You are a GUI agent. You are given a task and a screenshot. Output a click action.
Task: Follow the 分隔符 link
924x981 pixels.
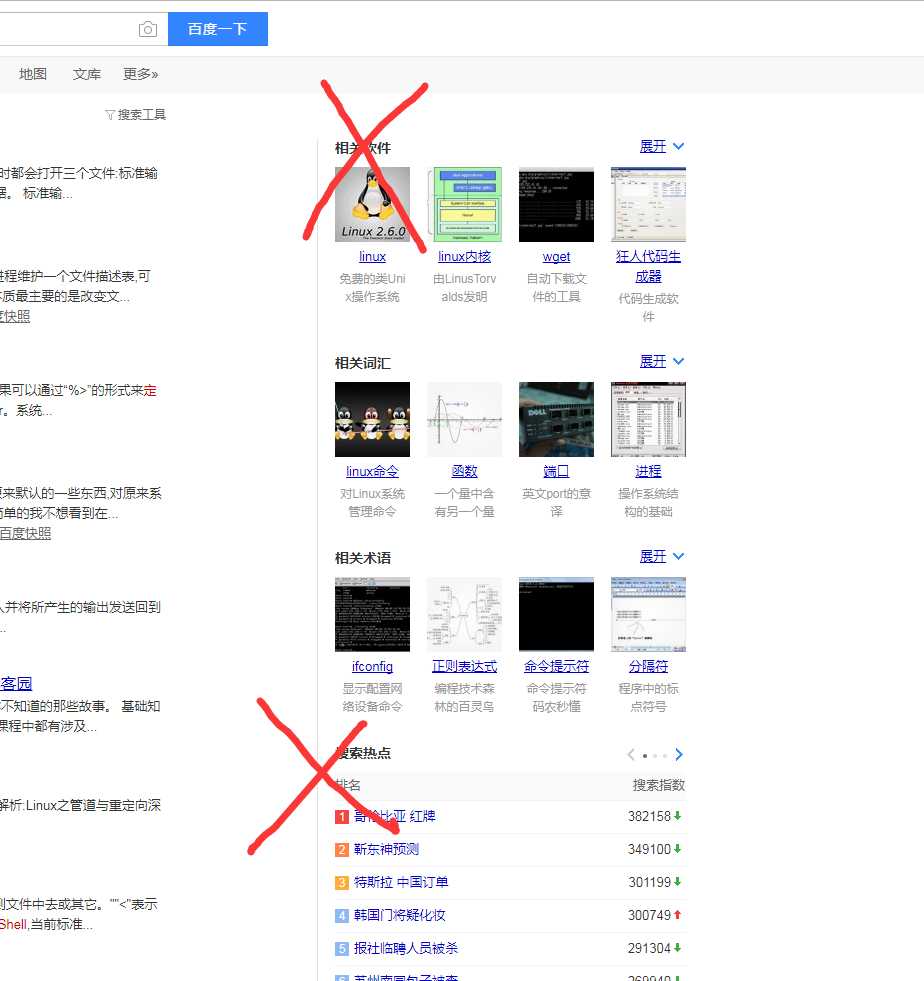[648, 666]
